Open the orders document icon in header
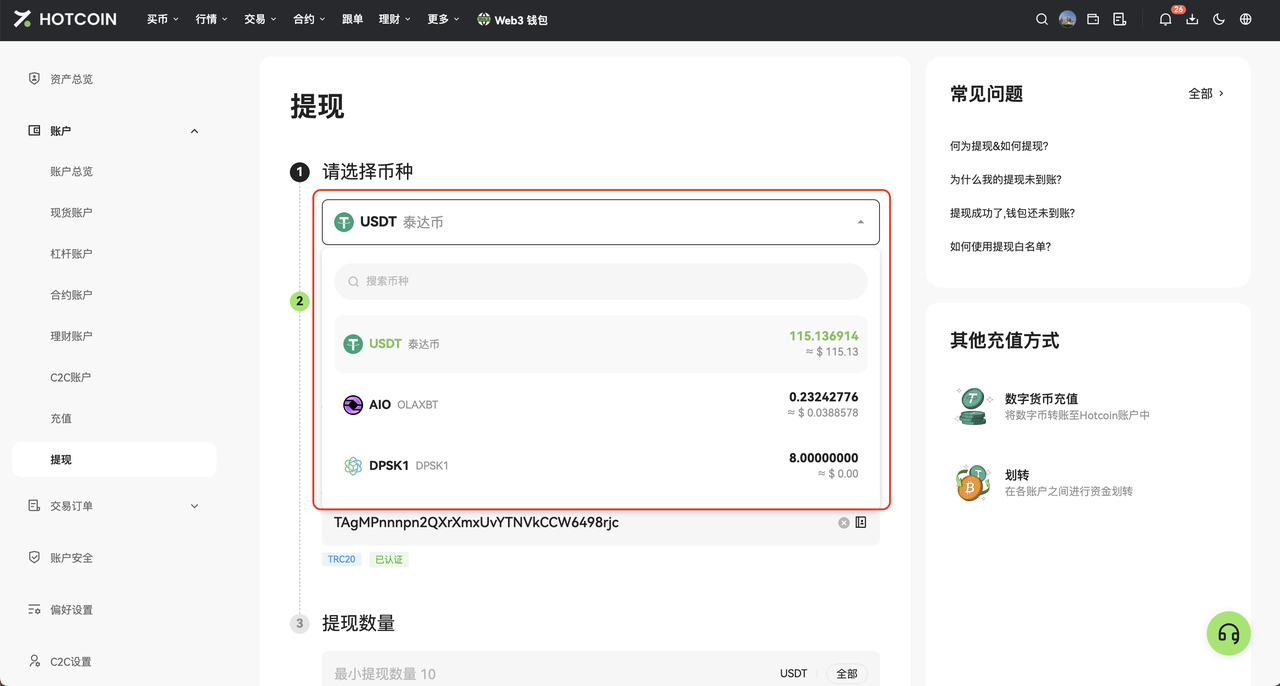This screenshot has width=1280, height=686. [1119, 19]
